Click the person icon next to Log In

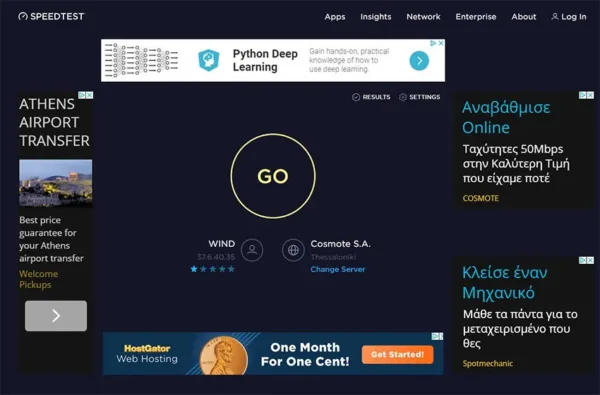[554, 16]
